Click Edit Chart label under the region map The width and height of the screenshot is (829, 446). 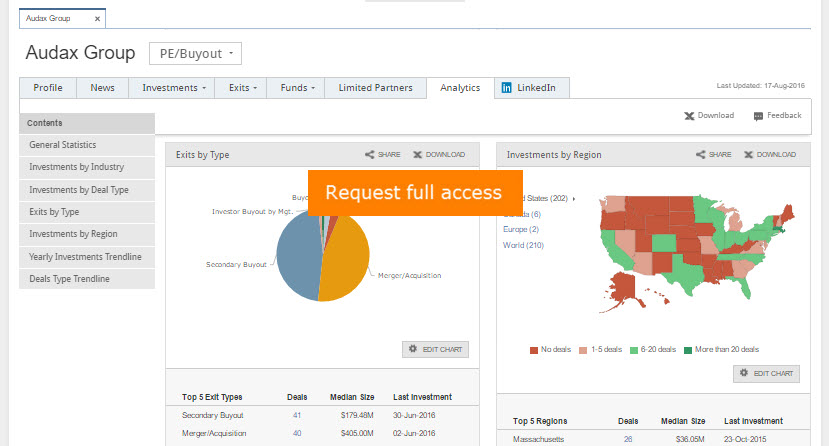click(x=773, y=374)
